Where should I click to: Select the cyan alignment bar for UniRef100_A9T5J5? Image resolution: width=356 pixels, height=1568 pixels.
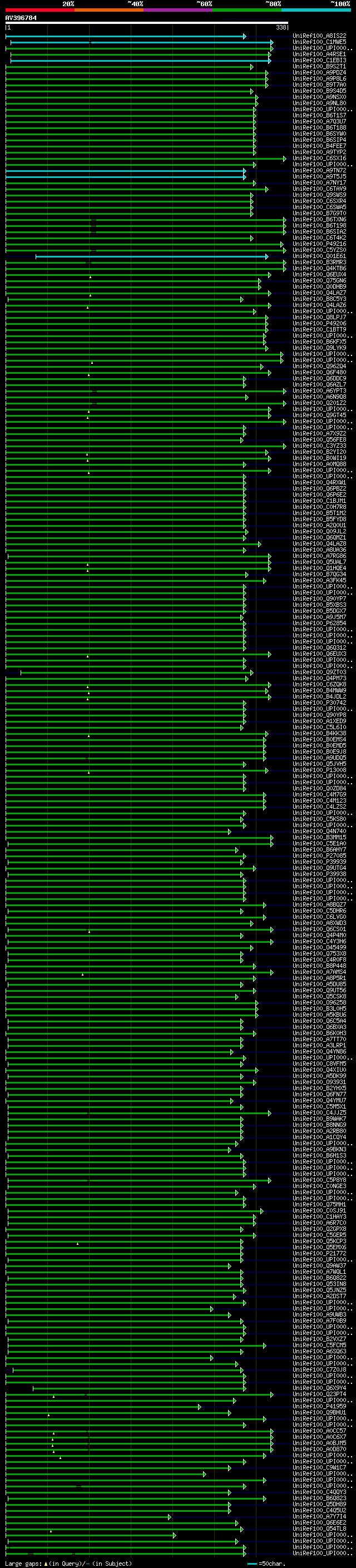[x=126, y=176]
